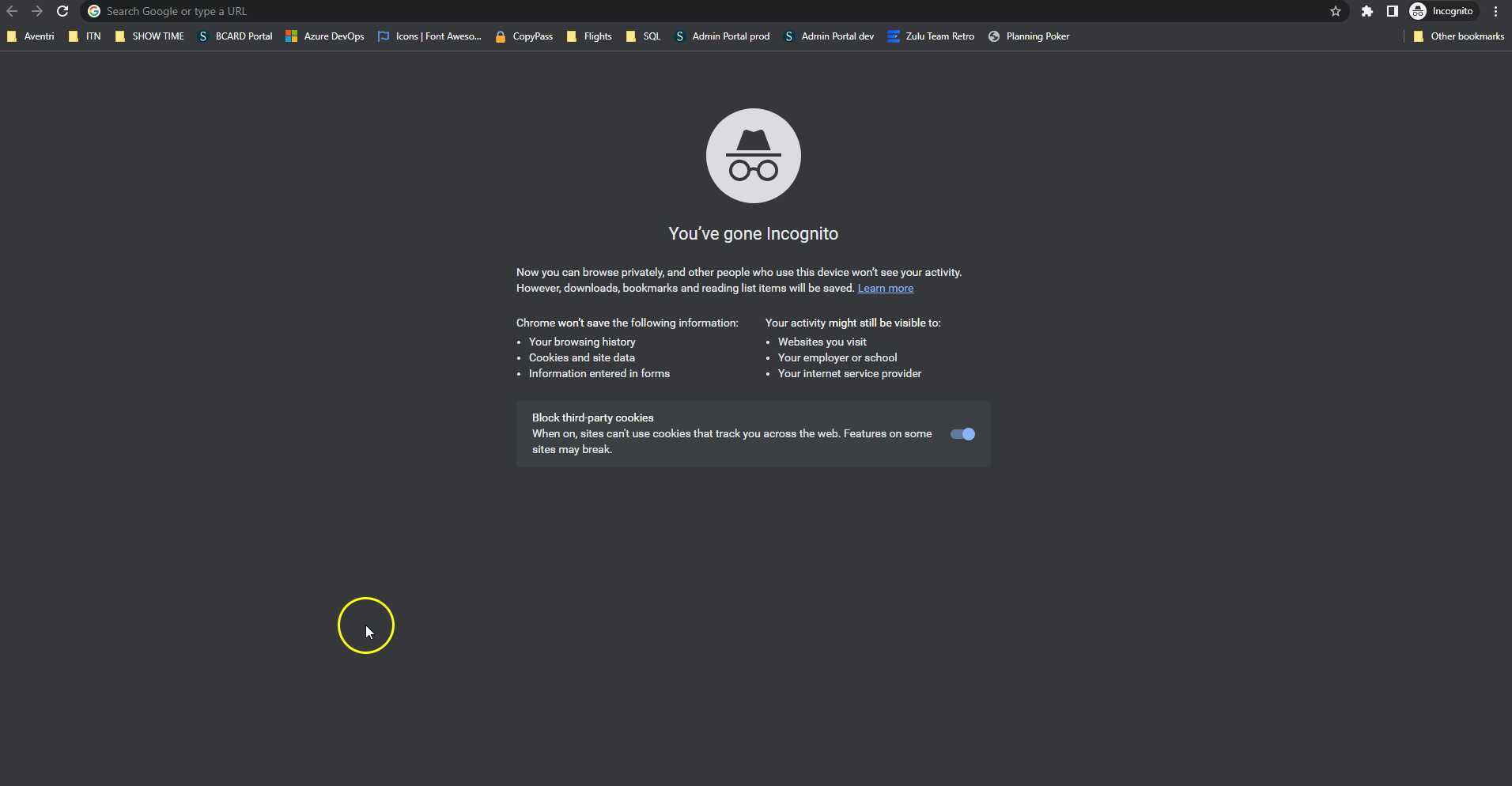Reload the current page
This screenshot has width=1512, height=786.
[x=62, y=11]
